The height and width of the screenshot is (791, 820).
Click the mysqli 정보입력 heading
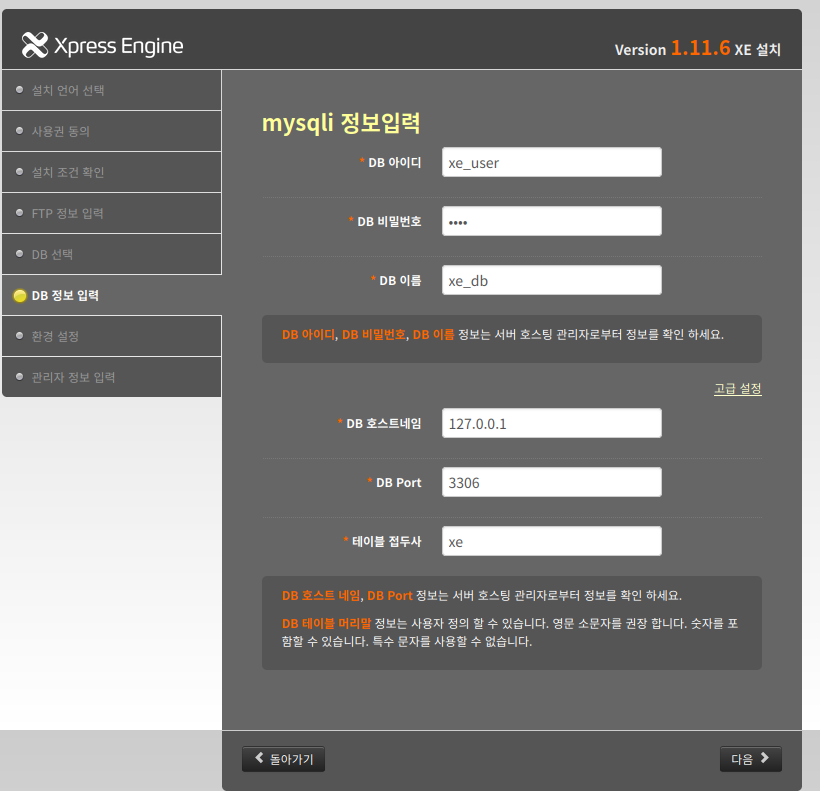point(341,123)
